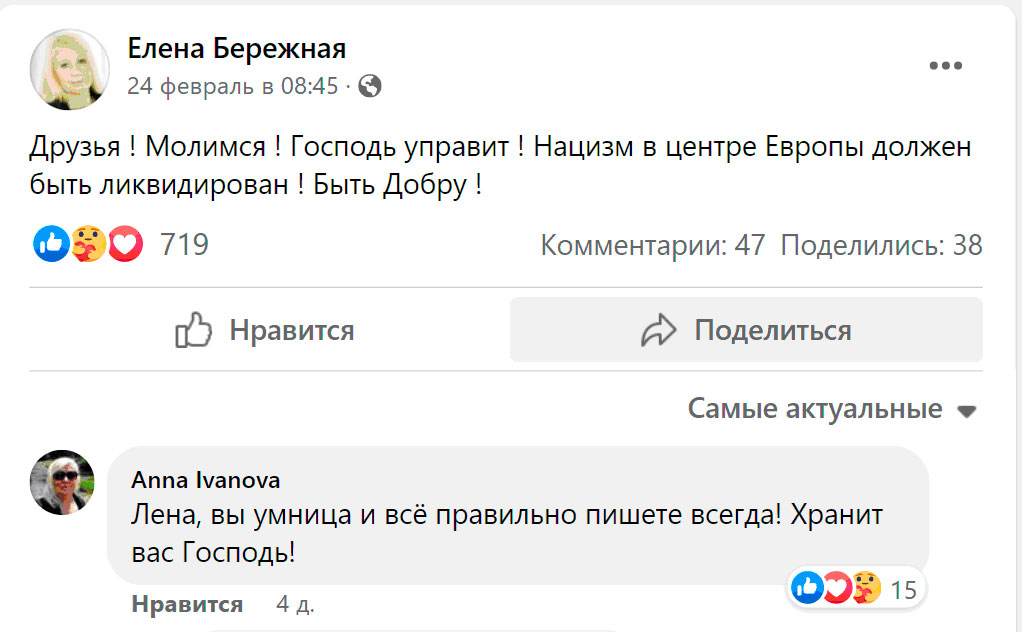Open the three-dots post options menu

click(944, 66)
